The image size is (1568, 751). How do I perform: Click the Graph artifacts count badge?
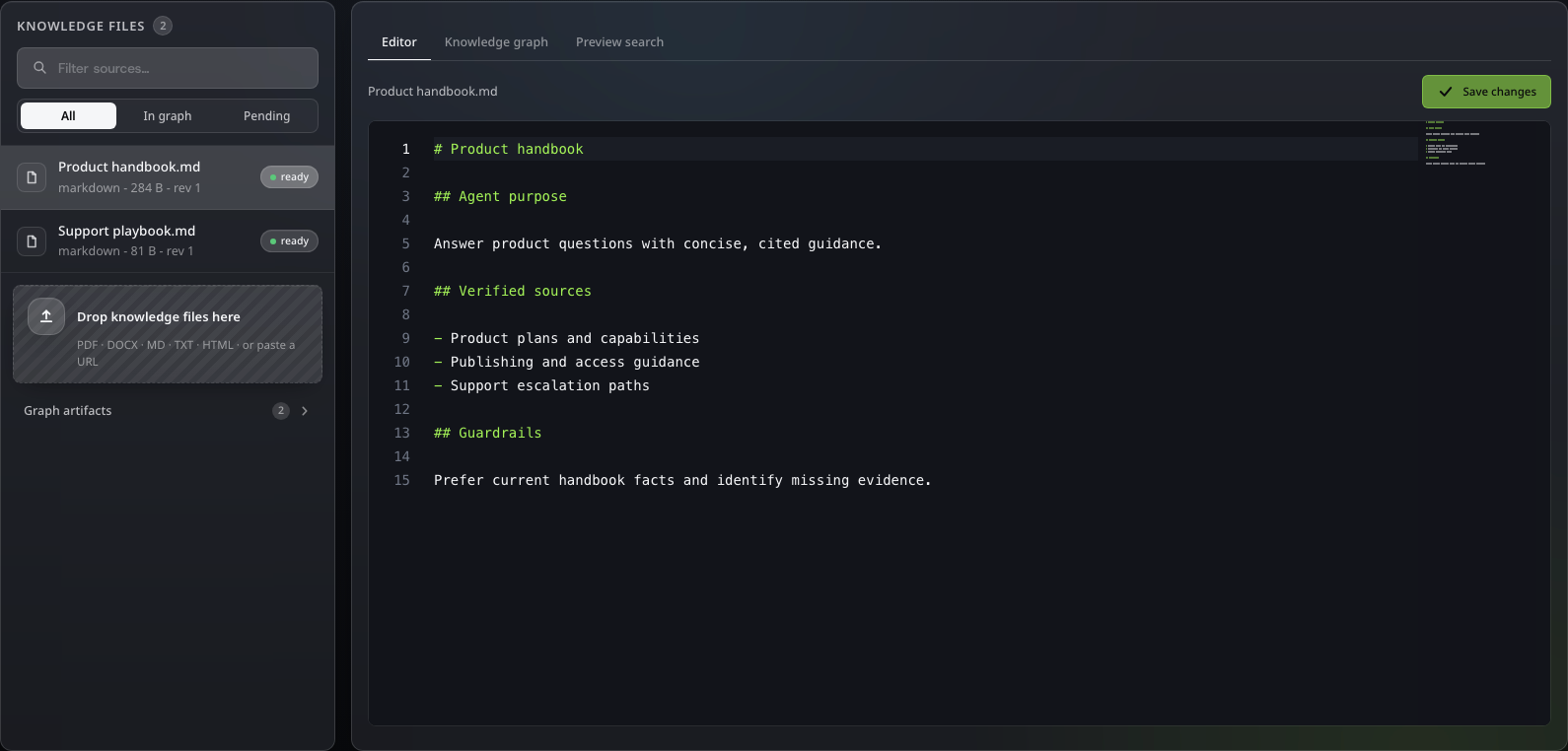point(281,411)
